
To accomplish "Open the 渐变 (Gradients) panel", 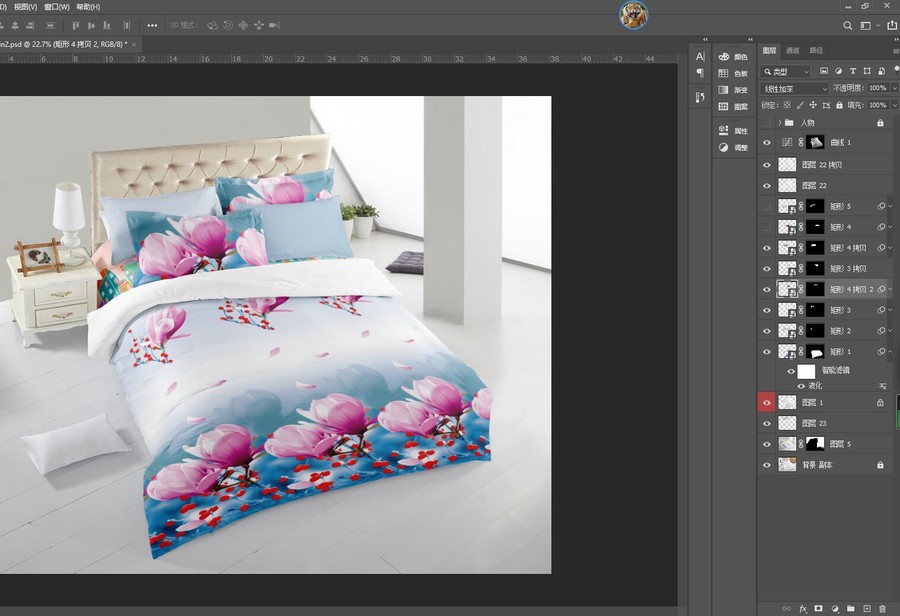I will pos(733,90).
